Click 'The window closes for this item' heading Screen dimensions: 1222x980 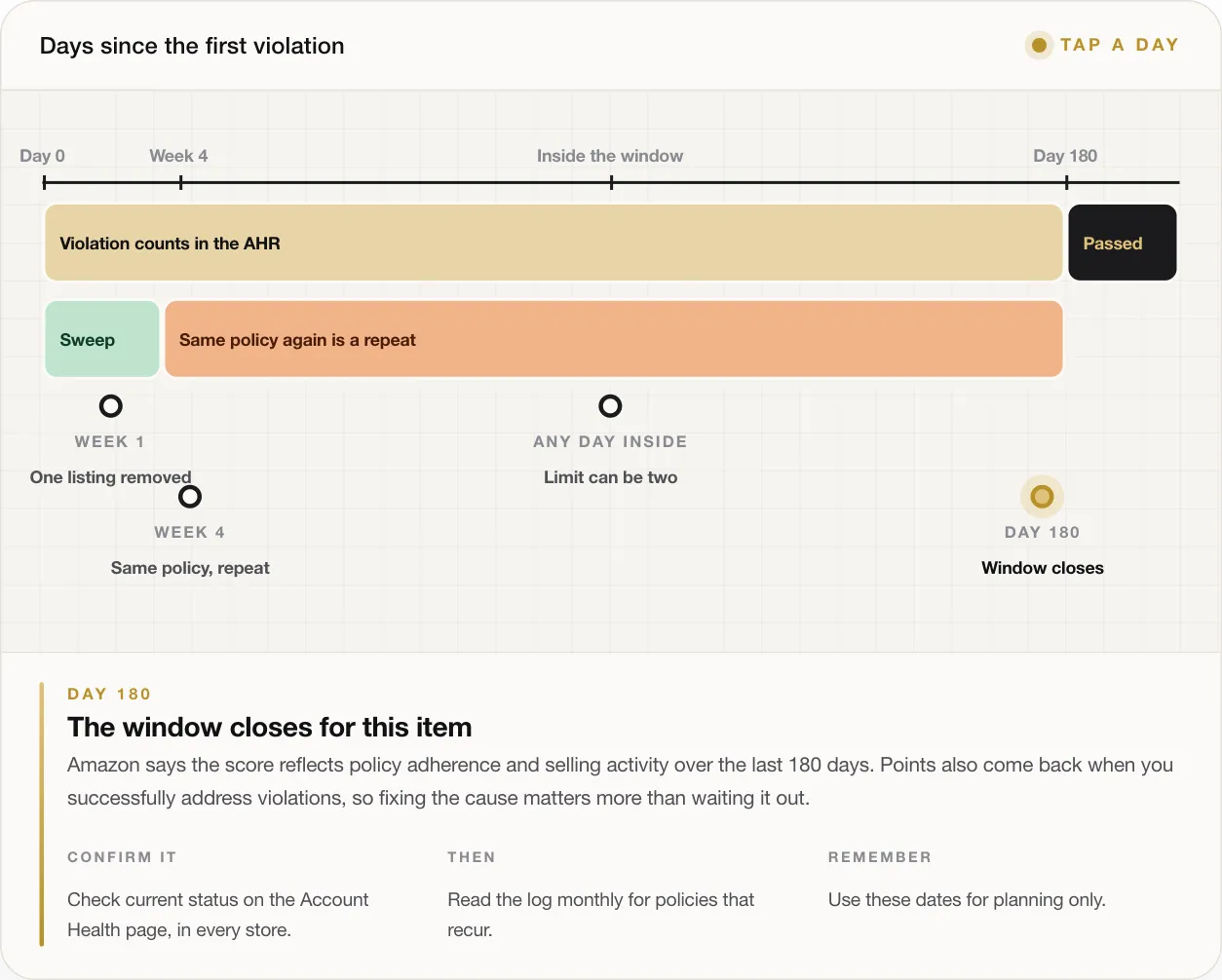(270, 728)
